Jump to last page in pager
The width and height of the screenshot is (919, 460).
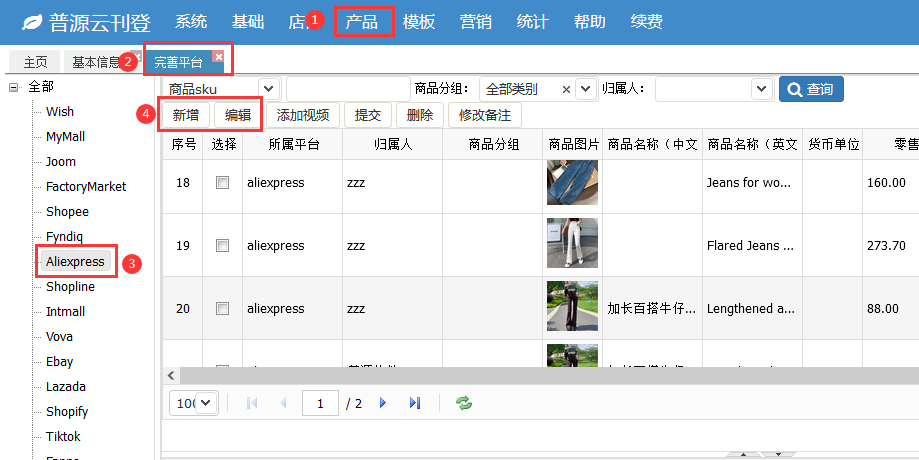coord(415,403)
